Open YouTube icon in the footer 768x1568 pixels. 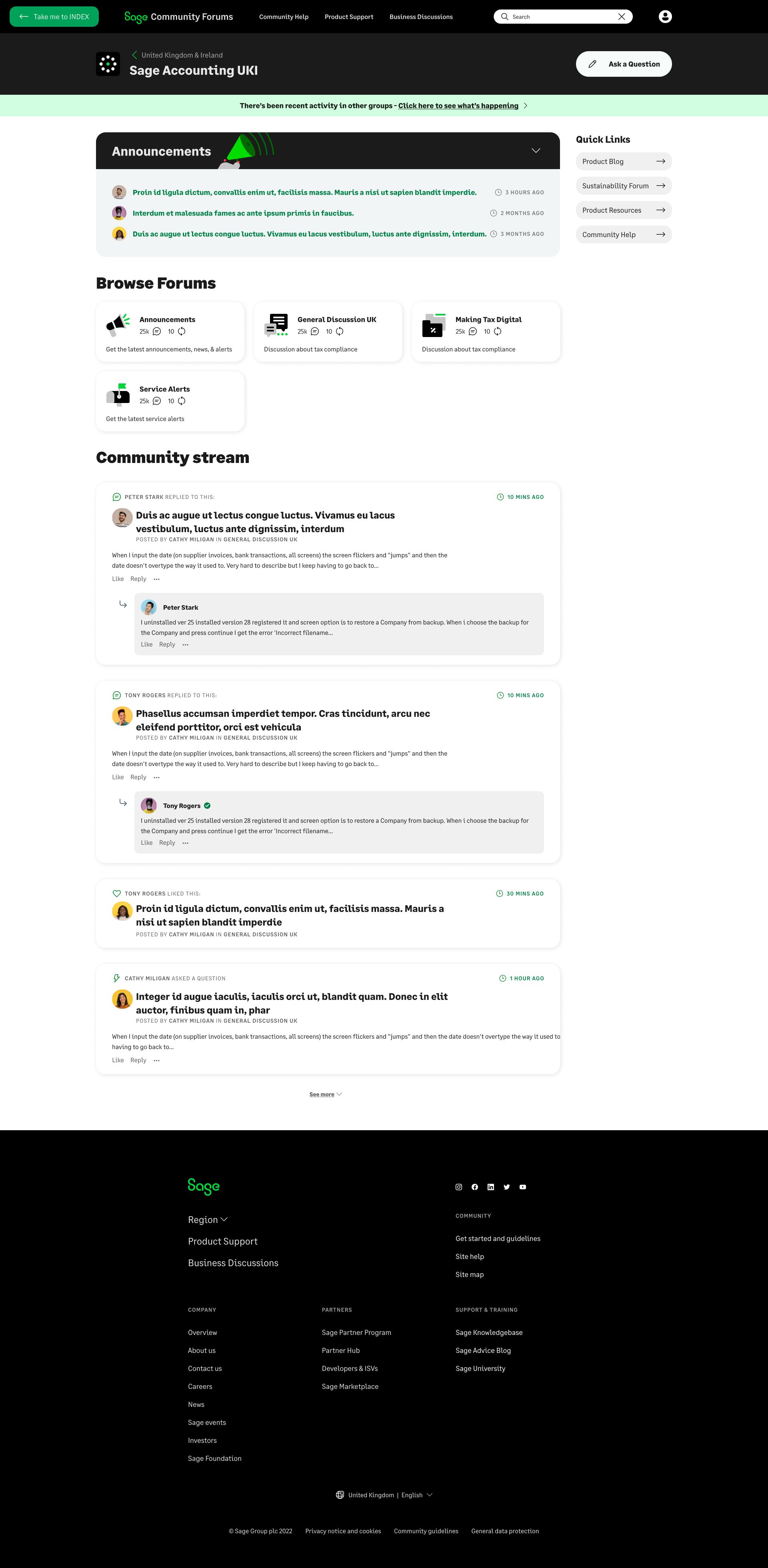pos(522,1187)
